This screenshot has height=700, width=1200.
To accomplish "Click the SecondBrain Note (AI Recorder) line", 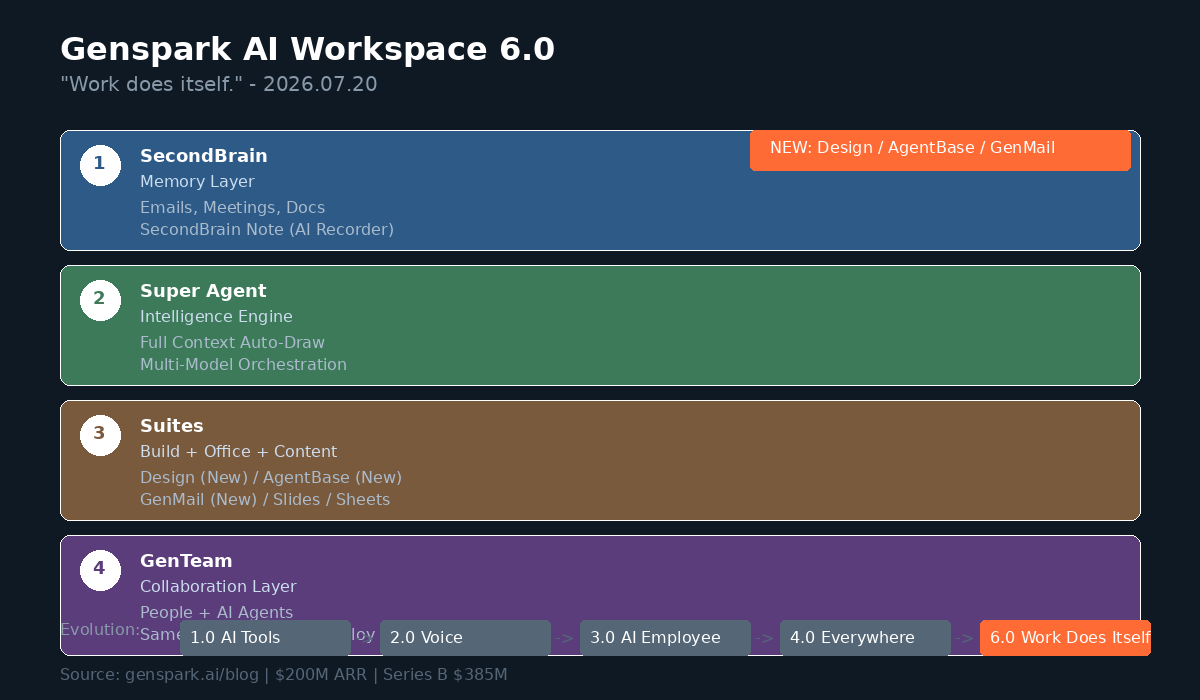I will pos(267,230).
